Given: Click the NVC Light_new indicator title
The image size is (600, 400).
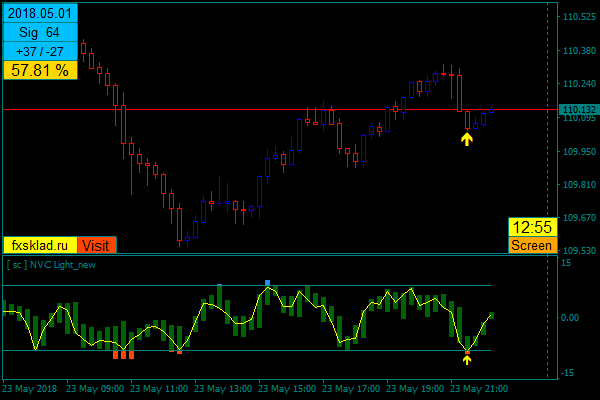Looking at the screenshot, I should pyautogui.click(x=54, y=265).
